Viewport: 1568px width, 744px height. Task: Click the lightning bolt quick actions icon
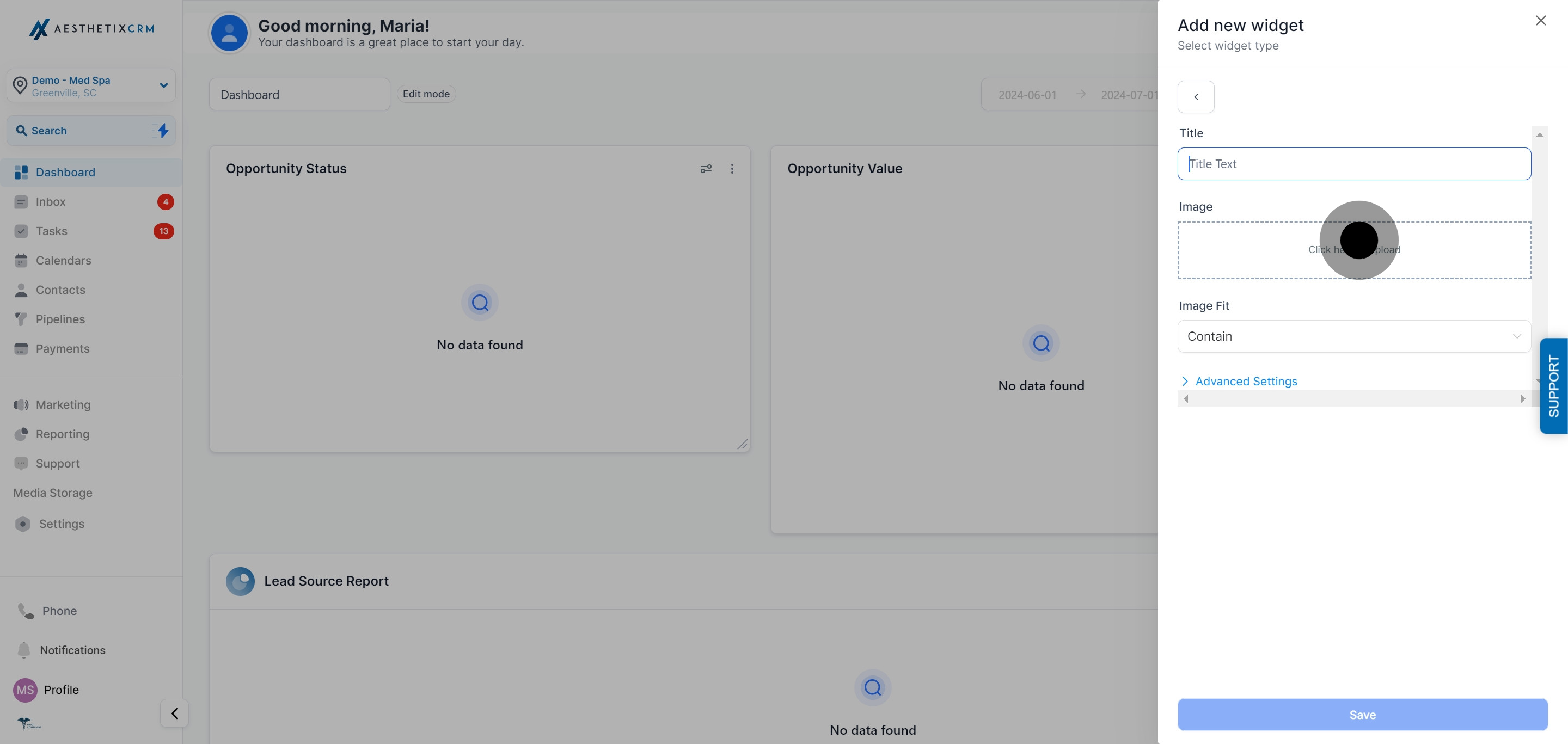point(163,130)
